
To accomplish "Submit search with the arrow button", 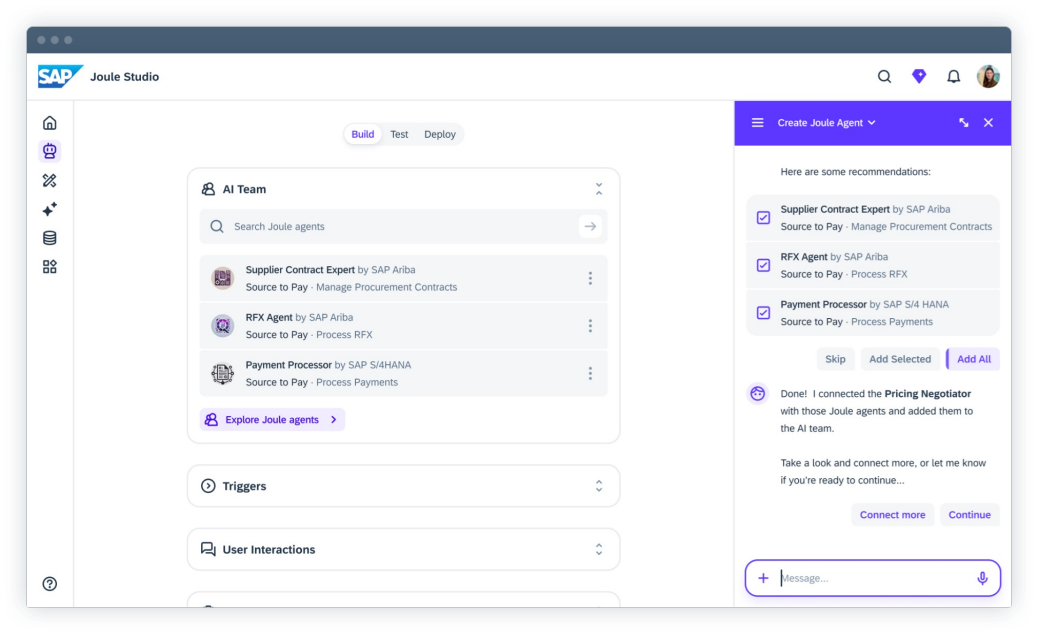I will click(590, 226).
